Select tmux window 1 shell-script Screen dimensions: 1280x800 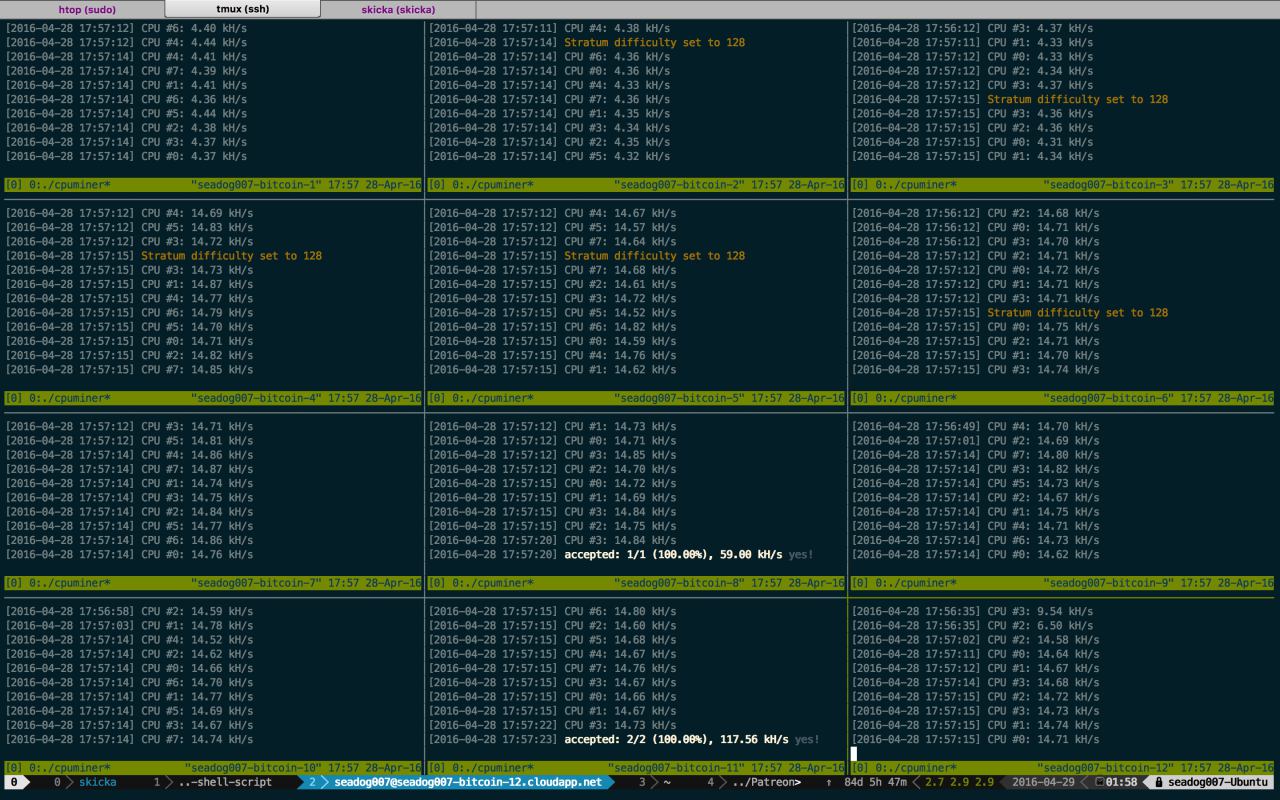pyautogui.click(x=212, y=782)
